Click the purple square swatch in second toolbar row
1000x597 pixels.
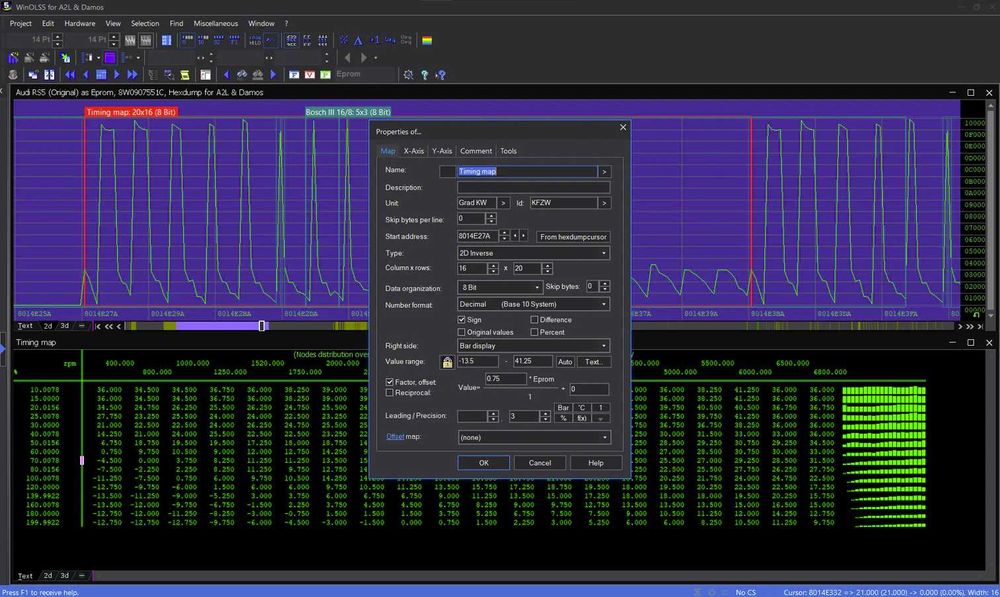(110, 57)
